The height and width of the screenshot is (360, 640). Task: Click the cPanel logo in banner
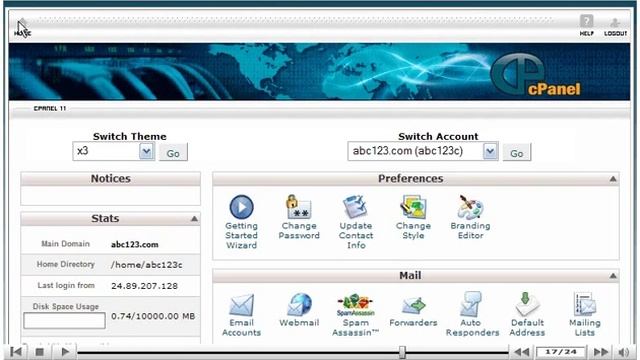535,75
